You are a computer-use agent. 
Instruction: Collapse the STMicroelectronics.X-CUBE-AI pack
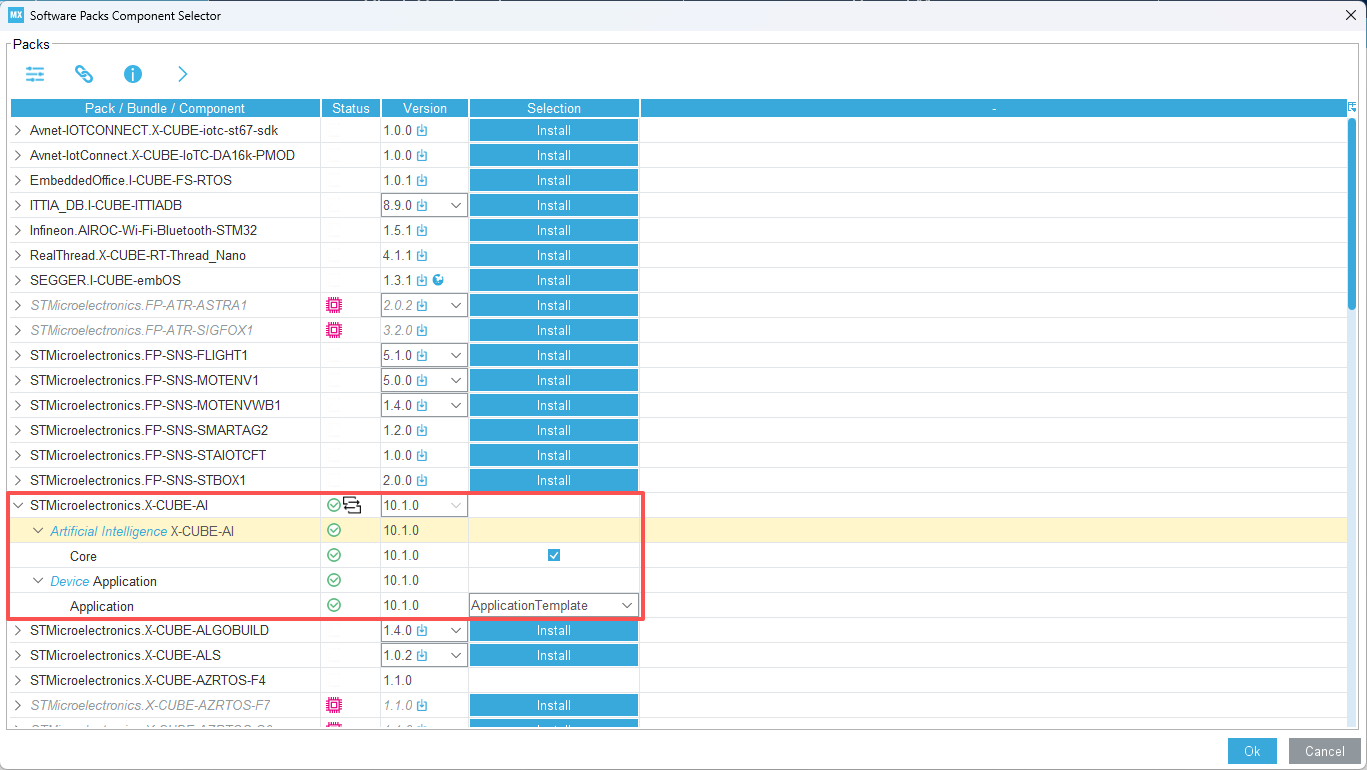pos(18,505)
